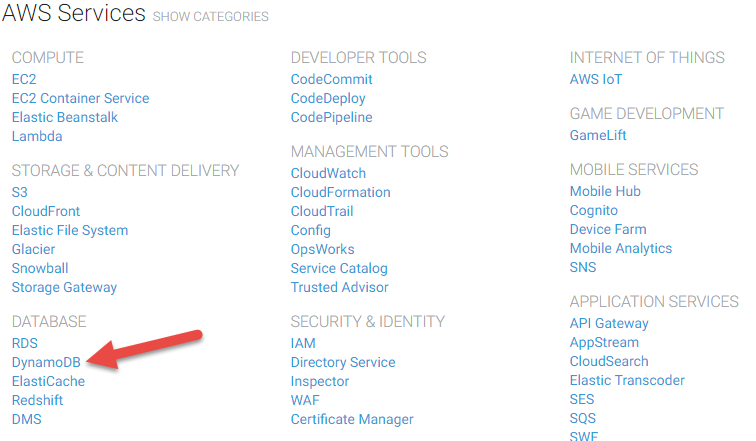Open AWS IoT service
Screen dimensions: 756x441
tap(597, 79)
